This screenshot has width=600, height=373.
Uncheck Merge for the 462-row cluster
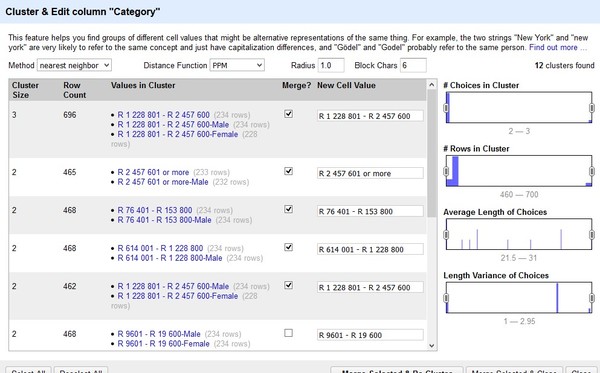[x=289, y=285]
